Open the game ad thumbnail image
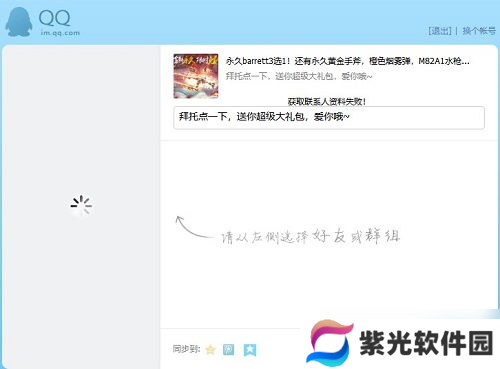 [x=196, y=76]
